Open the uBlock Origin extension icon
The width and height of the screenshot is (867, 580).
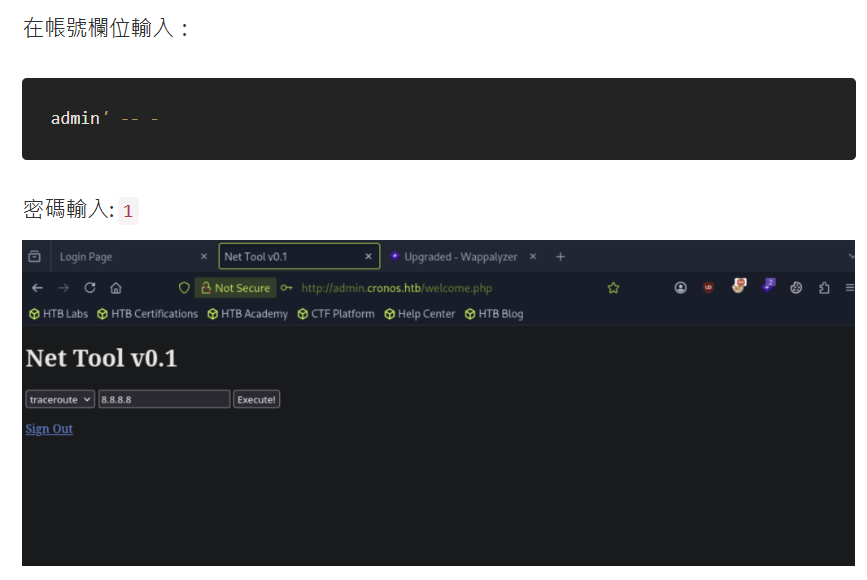tap(708, 288)
